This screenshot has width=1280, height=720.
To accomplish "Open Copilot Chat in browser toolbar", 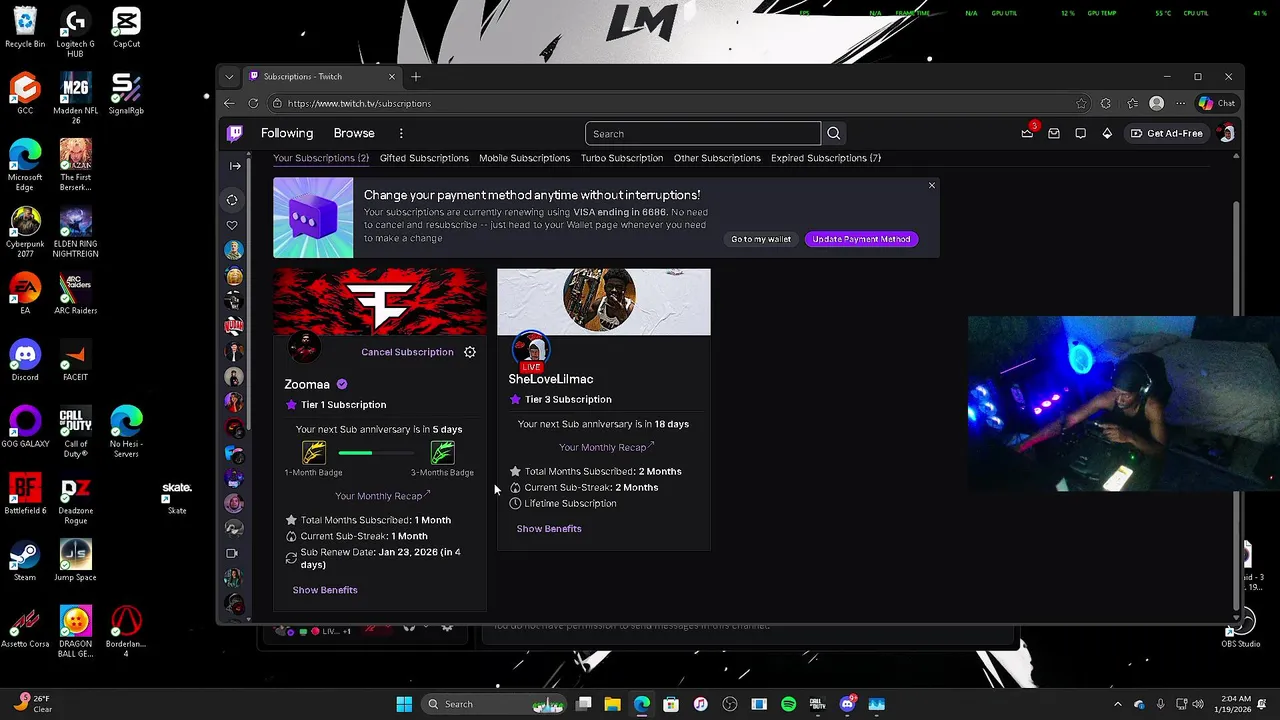I will (1217, 103).
